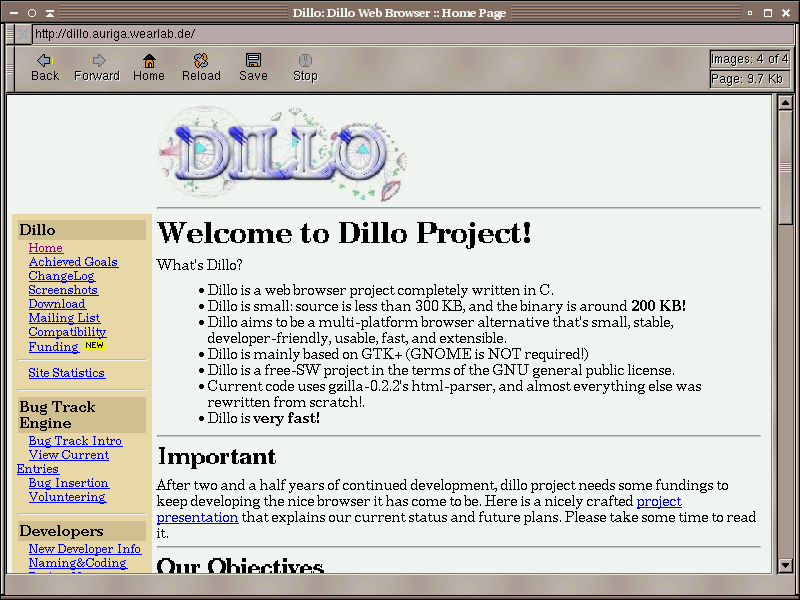Image resolution: width=800 pixels, height=600 pixels.
Task: Click the vertical scrollbar thumb
Action: pos(785,167)
